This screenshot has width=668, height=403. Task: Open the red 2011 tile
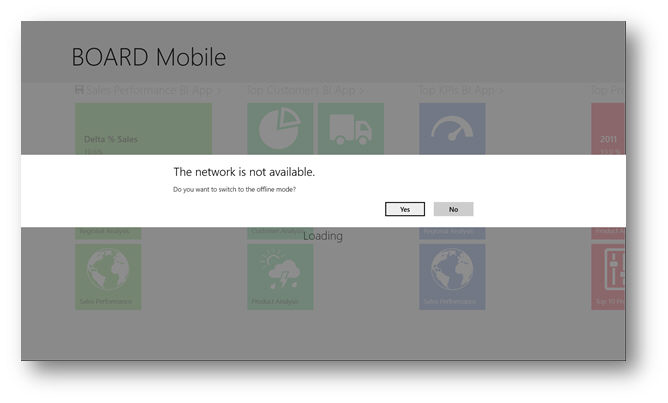608,129
